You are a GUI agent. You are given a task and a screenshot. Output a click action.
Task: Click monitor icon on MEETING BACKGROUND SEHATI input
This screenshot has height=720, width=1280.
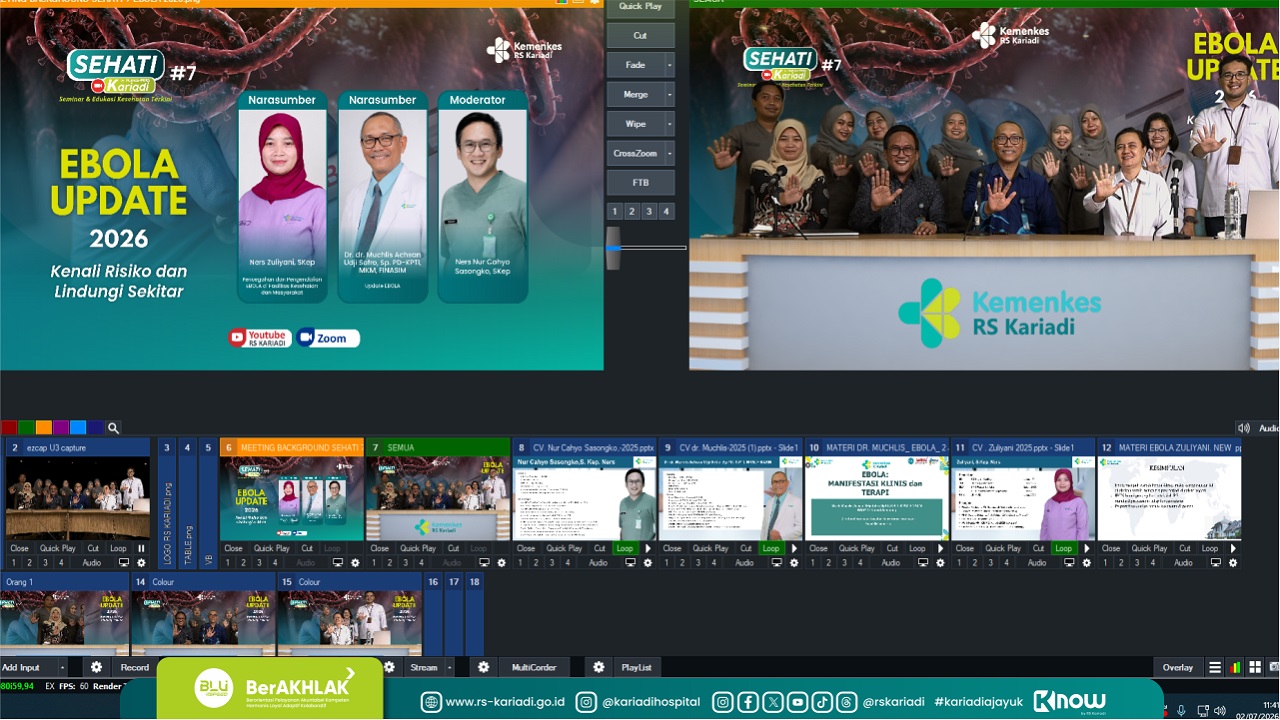[338, 563]
